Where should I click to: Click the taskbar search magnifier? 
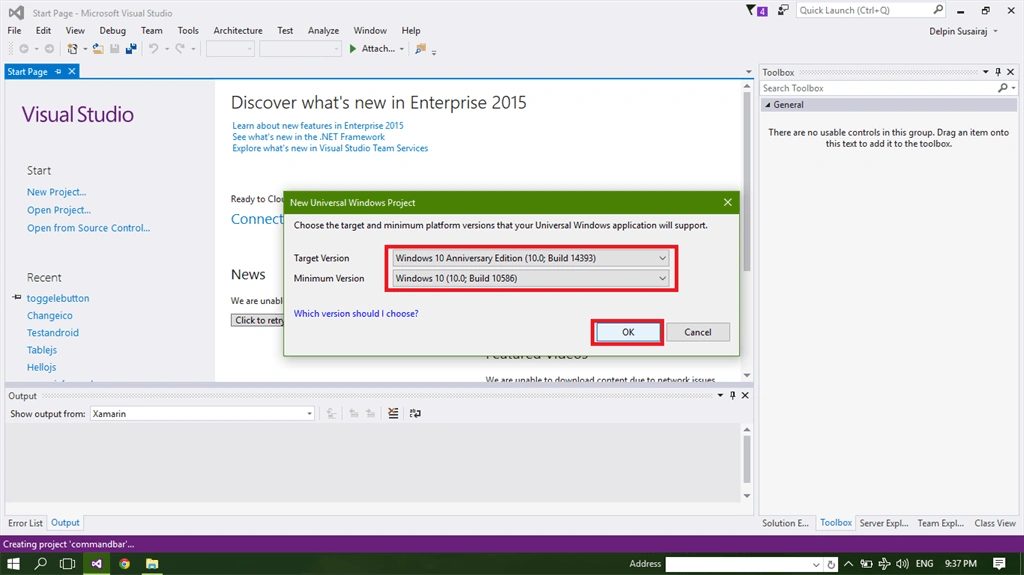(40, 563)
